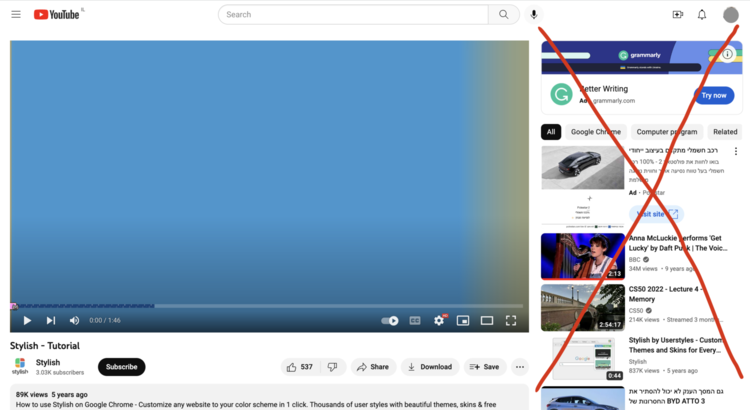The width and height of the screenshot is (750, 410).
Task: Expand the video description box
Action: coord(269,397)
